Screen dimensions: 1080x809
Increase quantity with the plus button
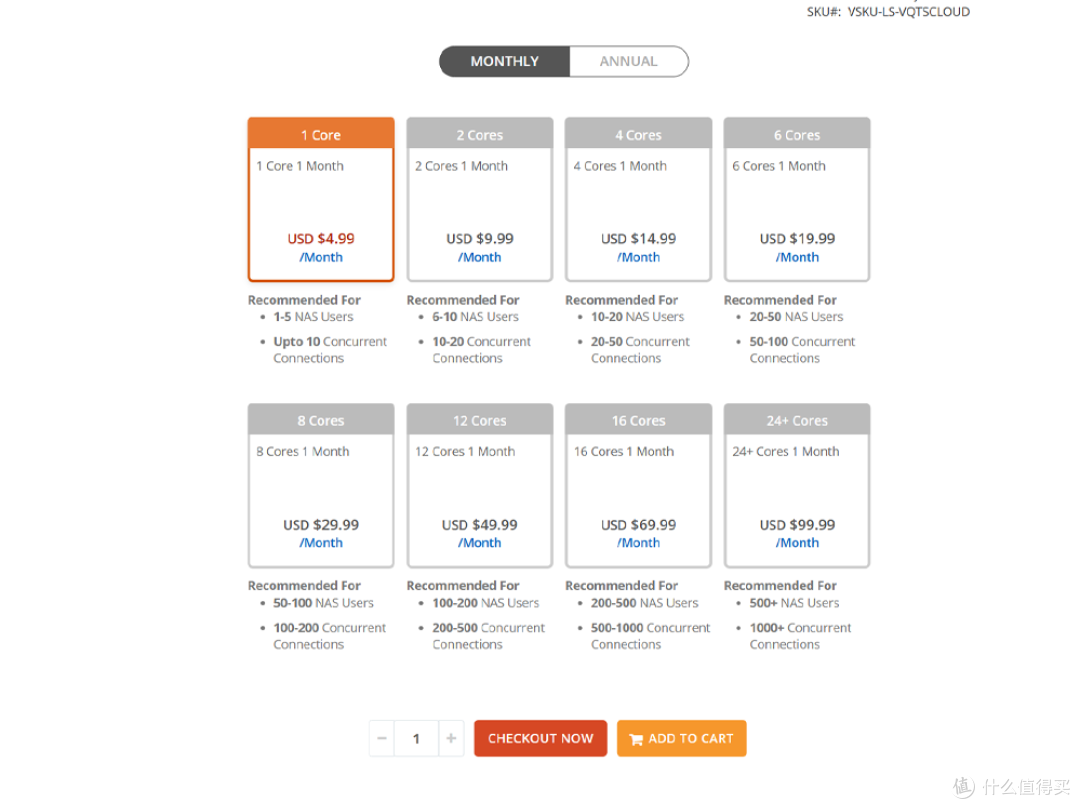pos(451,738)
